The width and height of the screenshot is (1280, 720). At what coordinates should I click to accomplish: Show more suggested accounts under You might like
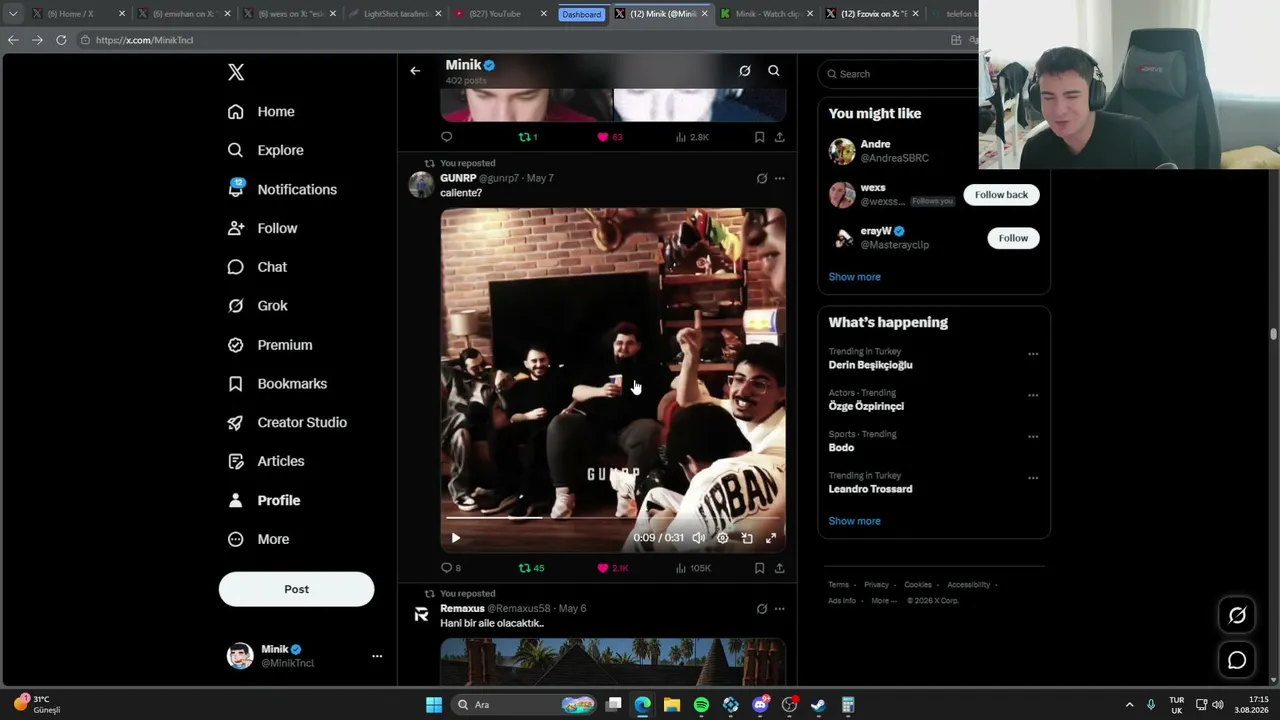tap(854, 277)
